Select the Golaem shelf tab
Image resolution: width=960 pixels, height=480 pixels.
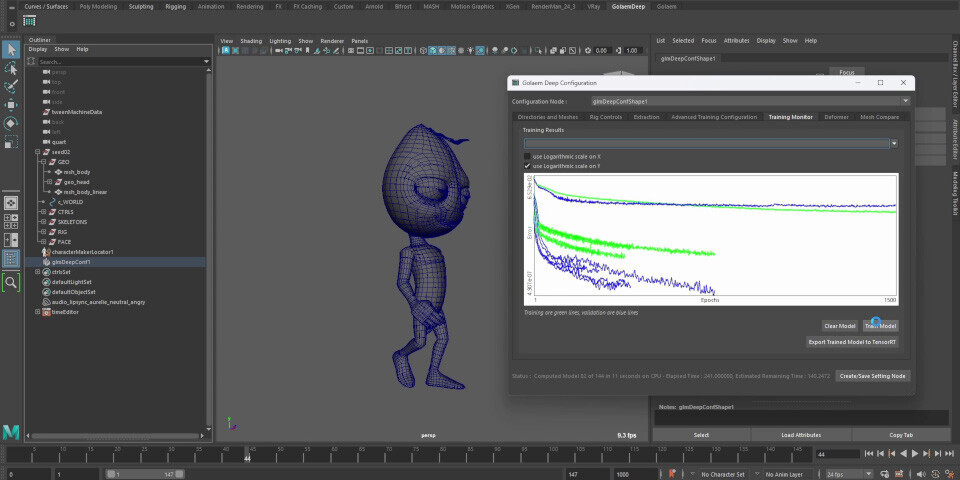tap(666, 7)
